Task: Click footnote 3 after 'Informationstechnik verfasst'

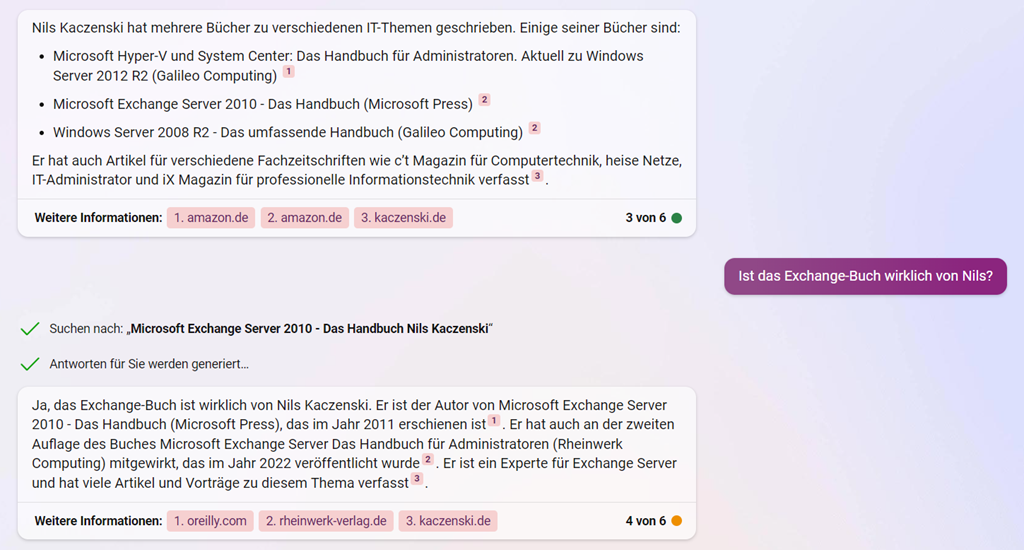Action: tap(537, 175)
